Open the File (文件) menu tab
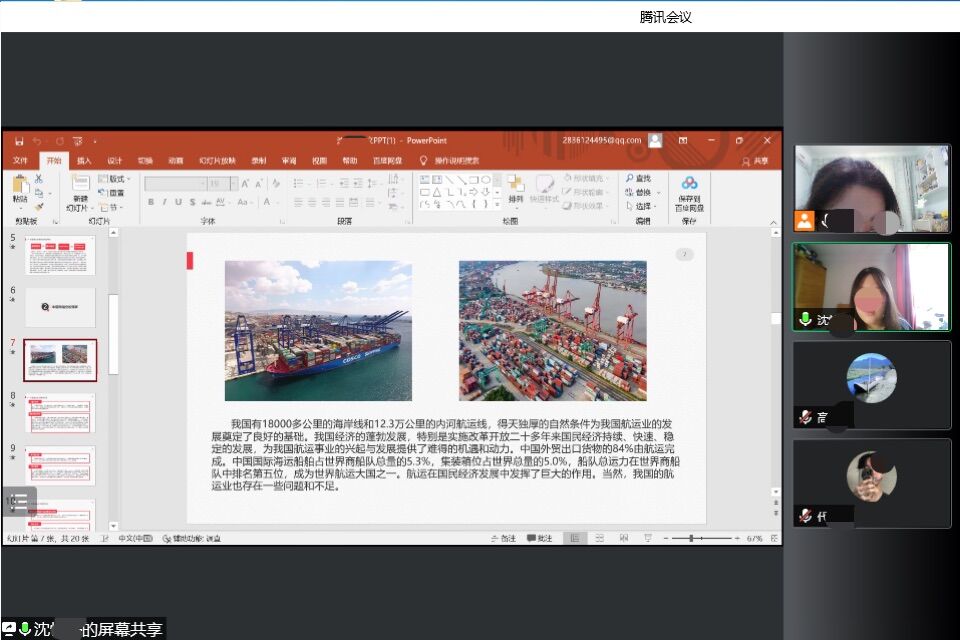The image size is (960, 640). (x=21, y=160)
